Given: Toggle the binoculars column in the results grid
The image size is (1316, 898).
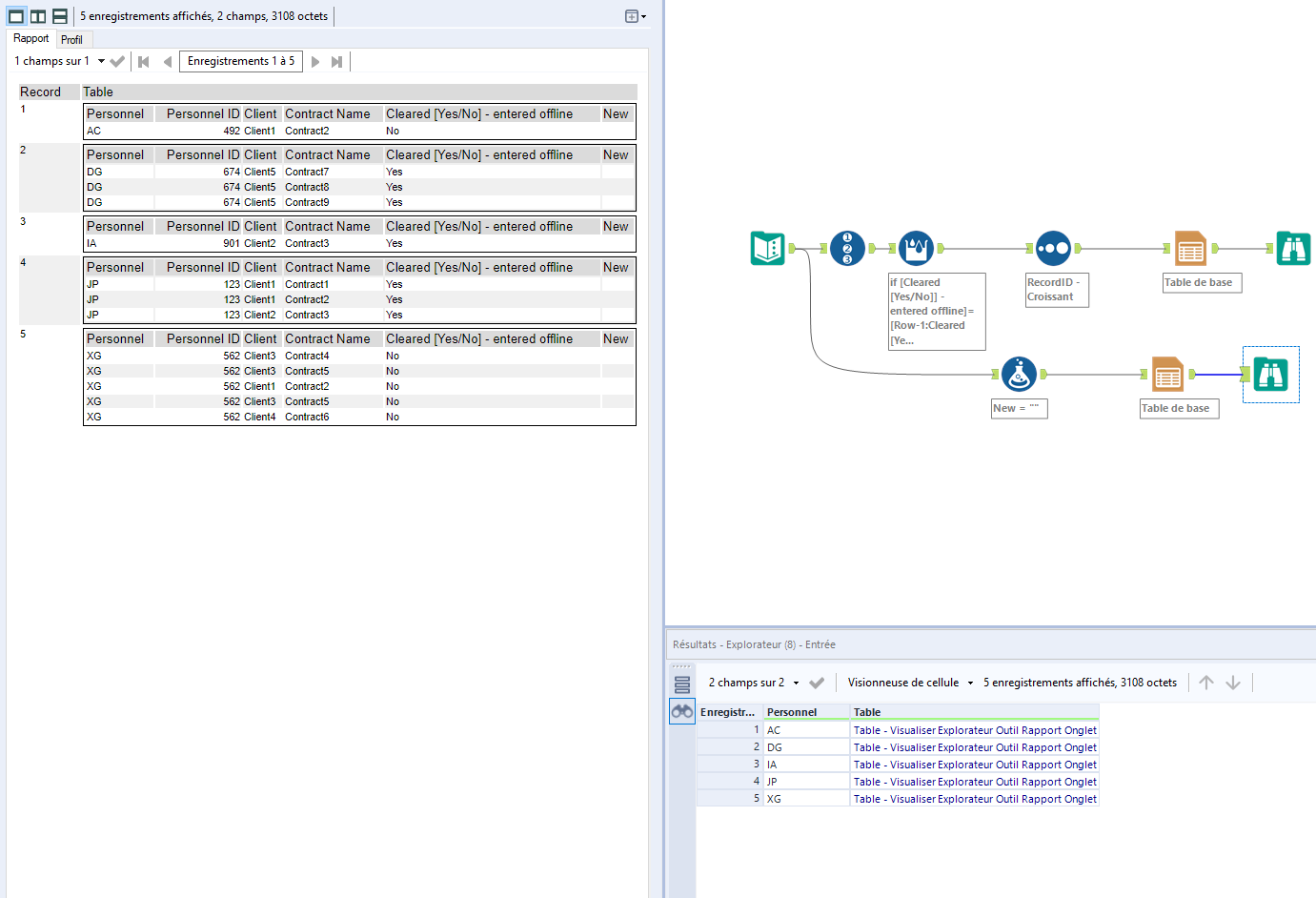Looking at the screenshot, I should tap(681, 711).
